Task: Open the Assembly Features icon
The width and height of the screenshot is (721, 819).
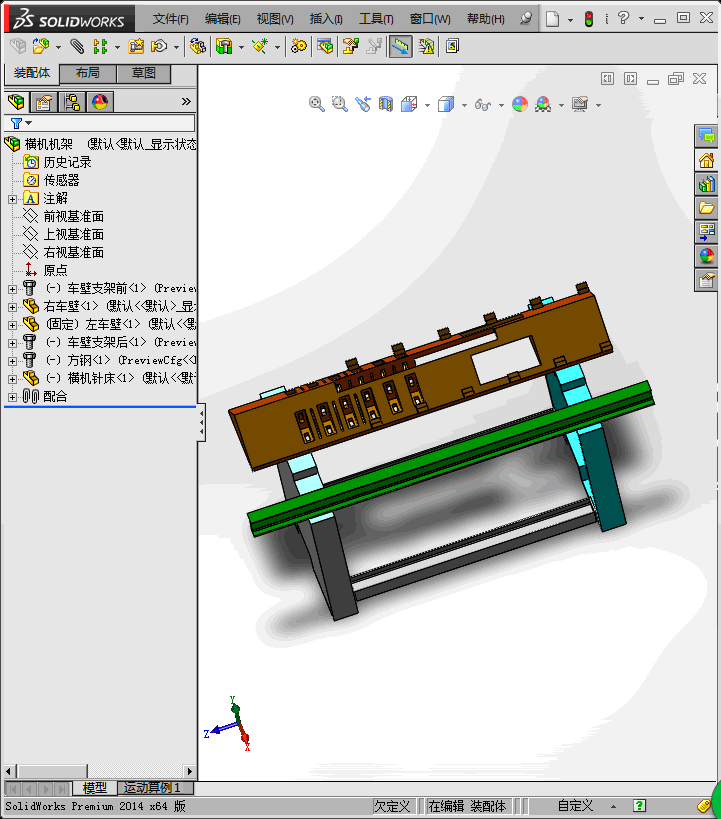Action: pyautogui.click(x=224, y=46)
